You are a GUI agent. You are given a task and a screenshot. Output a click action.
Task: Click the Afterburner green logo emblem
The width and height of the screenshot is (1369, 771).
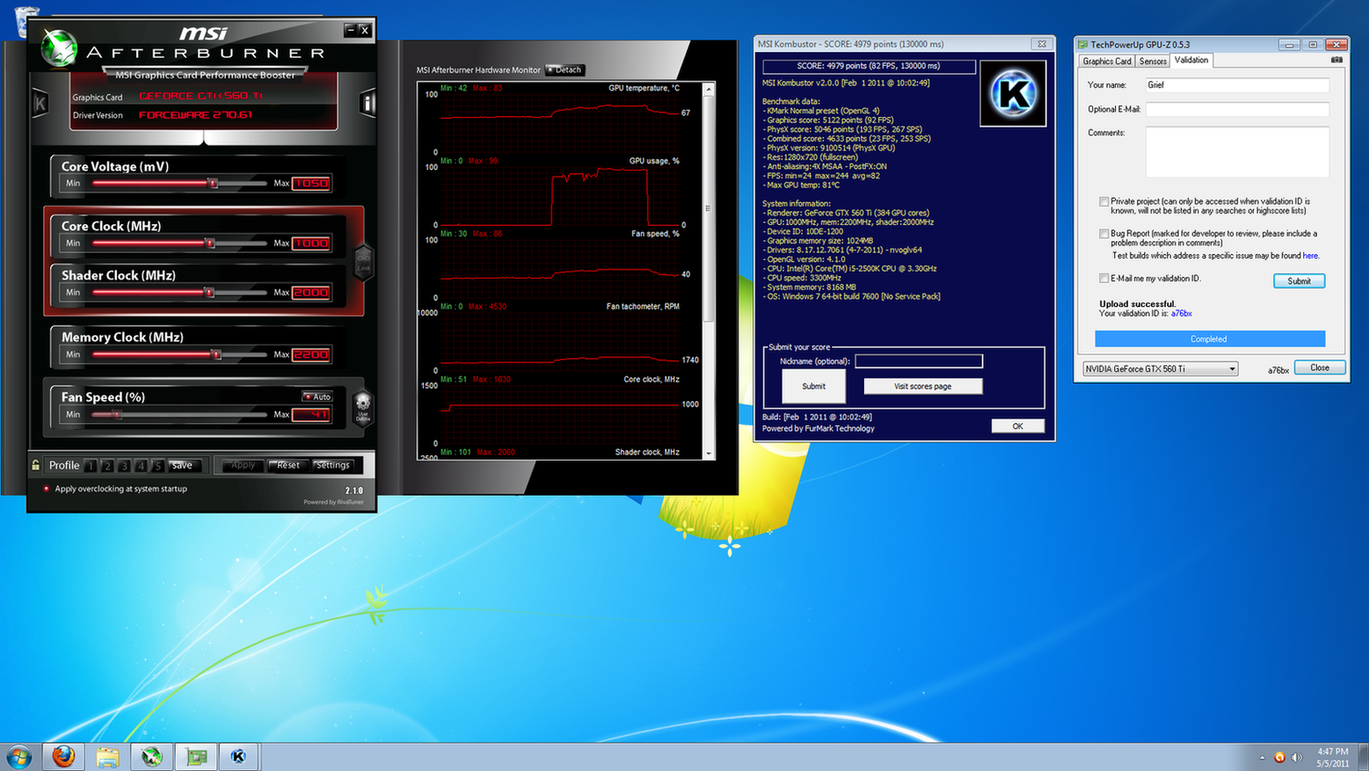coord(59,47)
